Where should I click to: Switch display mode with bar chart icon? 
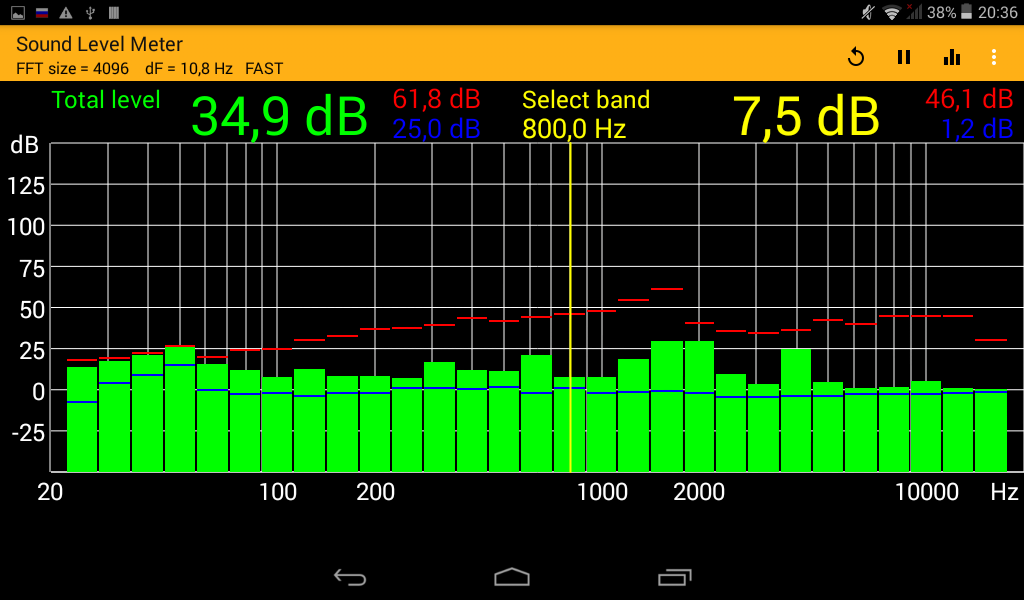952,57
